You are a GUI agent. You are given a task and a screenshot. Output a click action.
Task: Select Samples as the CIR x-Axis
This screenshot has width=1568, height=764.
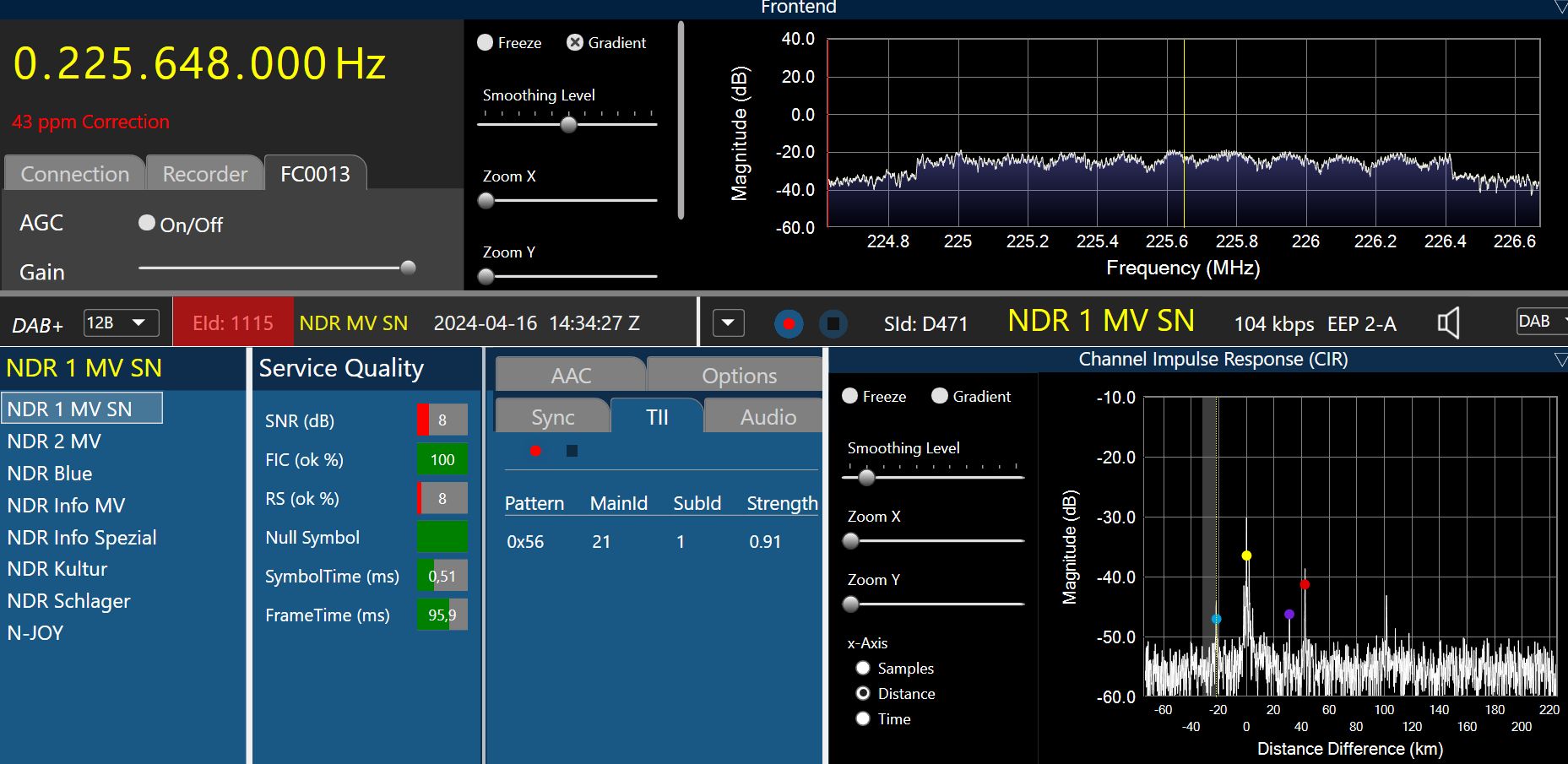pyautogui.click(x=863, y=668)
